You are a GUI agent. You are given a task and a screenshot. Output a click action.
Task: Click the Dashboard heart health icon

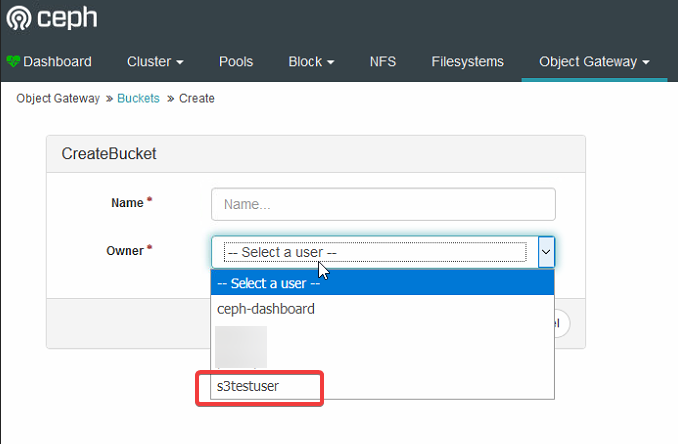13,61
